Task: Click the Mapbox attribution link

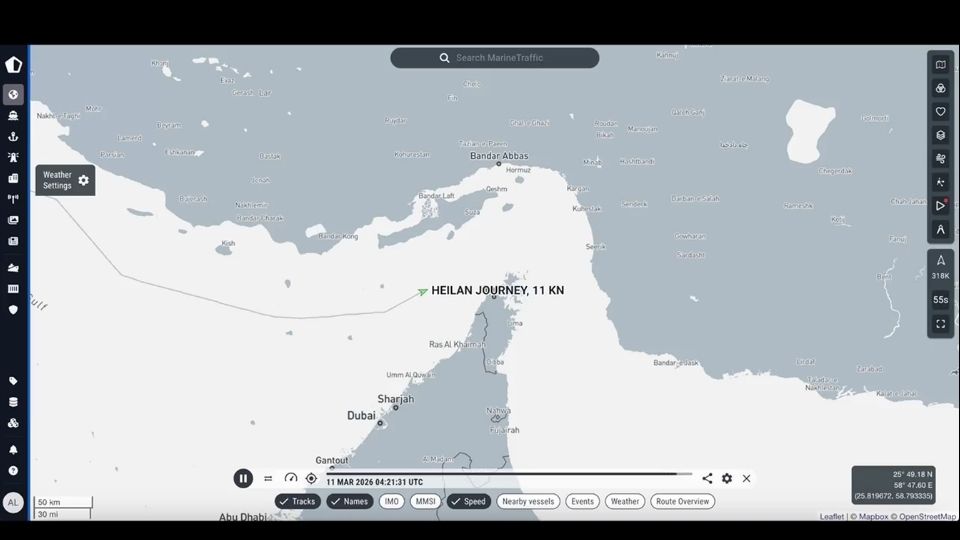Action: [x=873, y=517]
